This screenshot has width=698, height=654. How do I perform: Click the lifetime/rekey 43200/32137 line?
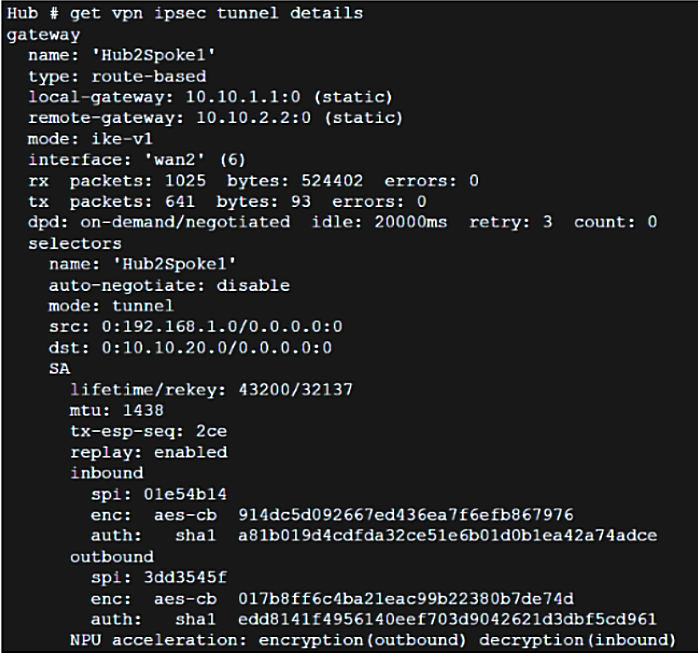(x=198, y=390)
